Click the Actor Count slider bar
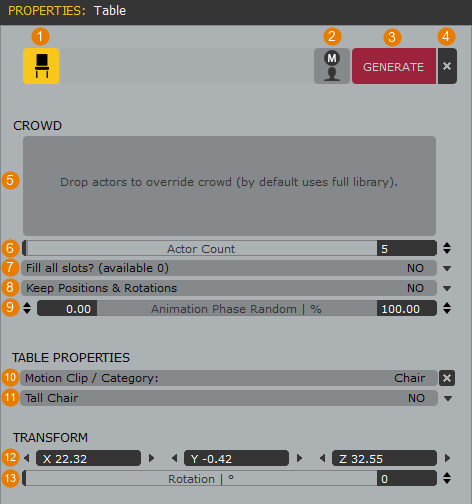 [200, 248]
